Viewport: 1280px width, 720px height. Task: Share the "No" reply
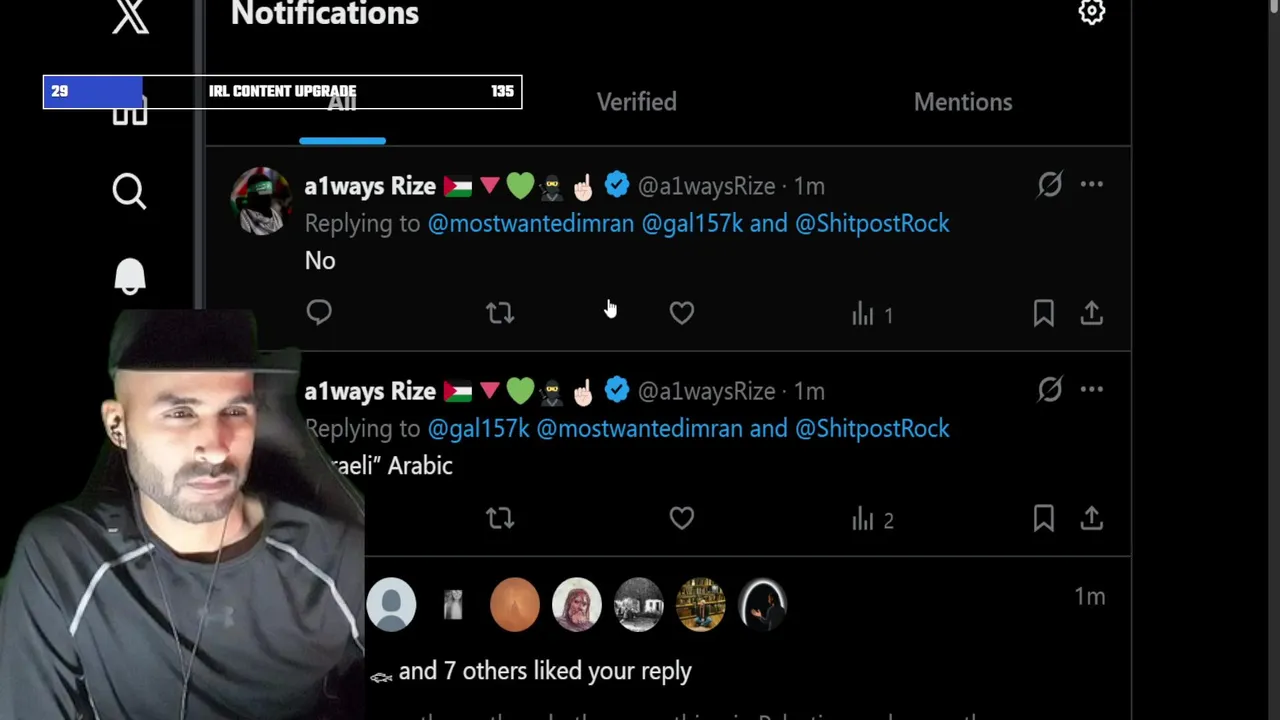tap(1091, 313)
